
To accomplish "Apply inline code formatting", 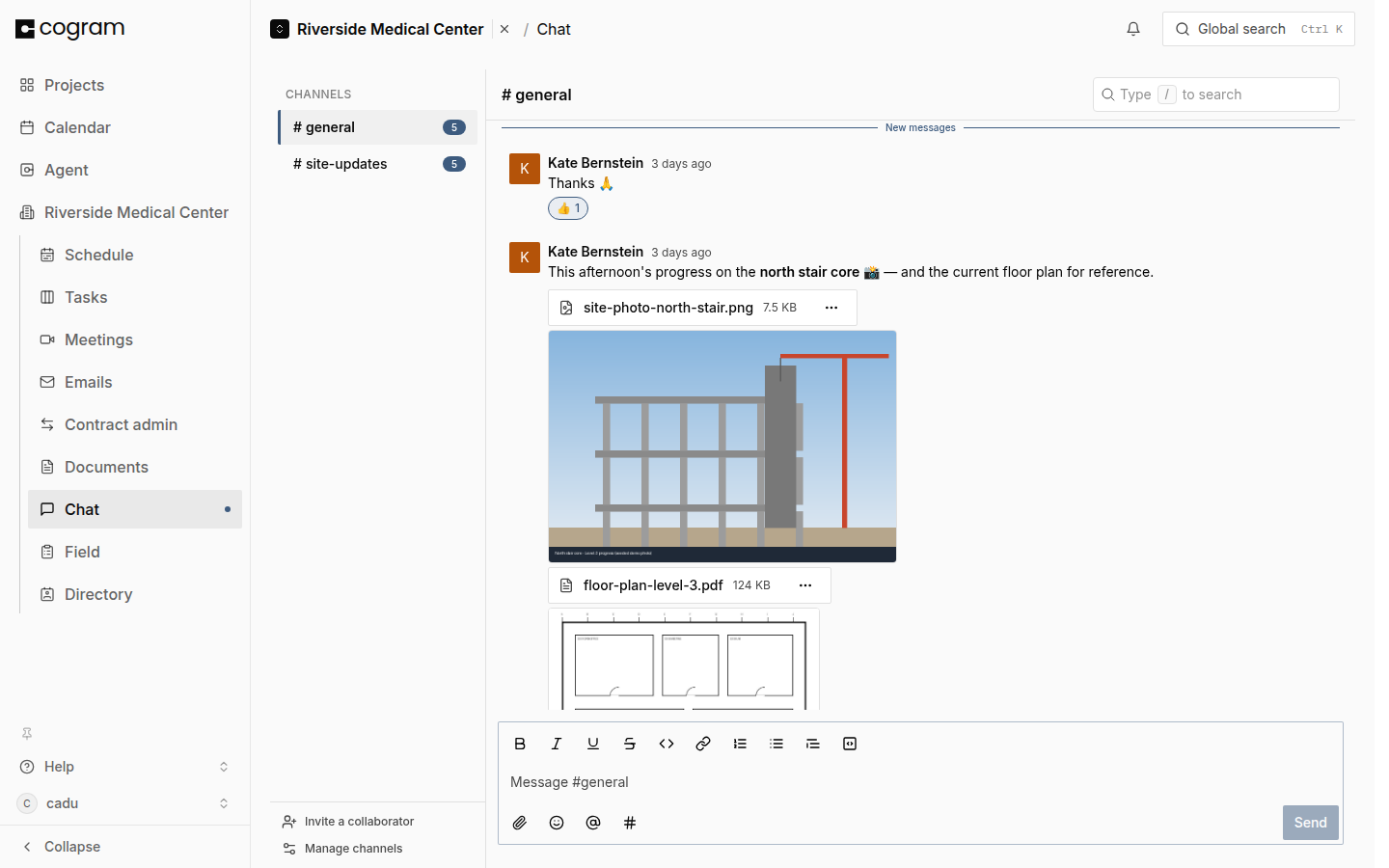I will pyautogui.click(x=667, y=744).
